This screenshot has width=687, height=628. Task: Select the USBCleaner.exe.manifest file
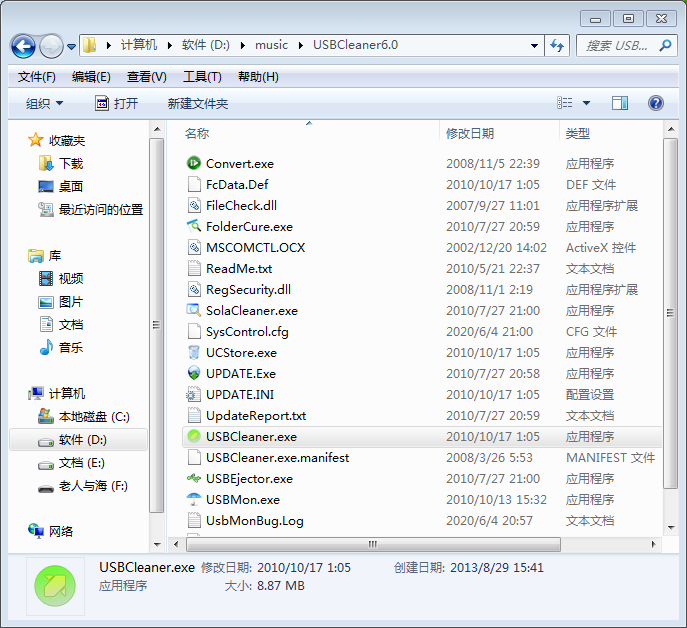tap(277, 458)
